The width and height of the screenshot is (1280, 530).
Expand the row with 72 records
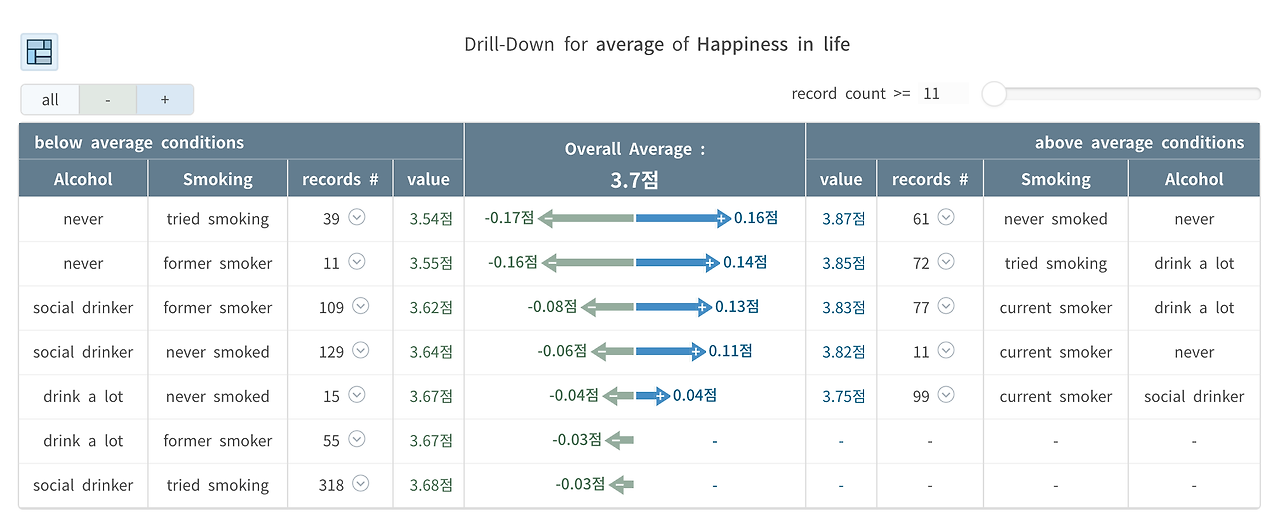tap(946, 261)
